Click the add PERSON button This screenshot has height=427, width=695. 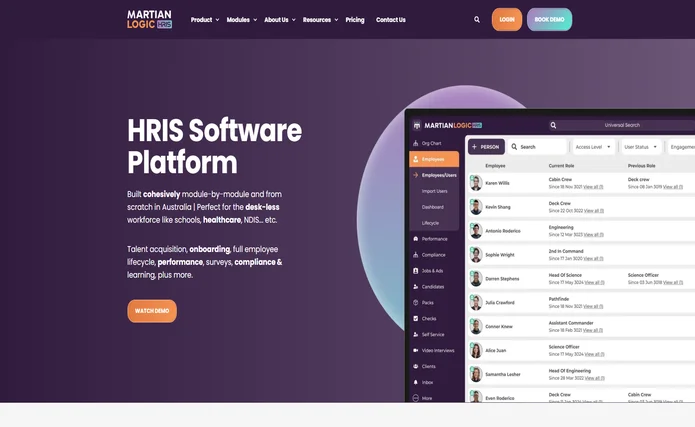pos(486,147)
